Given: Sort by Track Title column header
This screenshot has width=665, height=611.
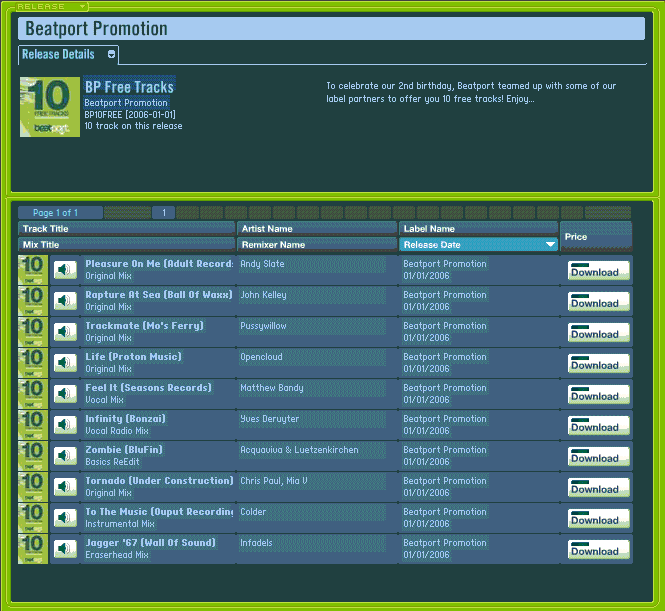Looking at the screenshot, I should [x=126, y=229].
